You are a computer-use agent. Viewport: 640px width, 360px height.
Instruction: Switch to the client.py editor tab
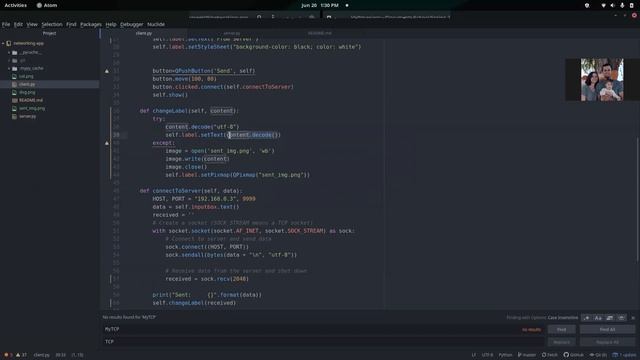[144, 33]
